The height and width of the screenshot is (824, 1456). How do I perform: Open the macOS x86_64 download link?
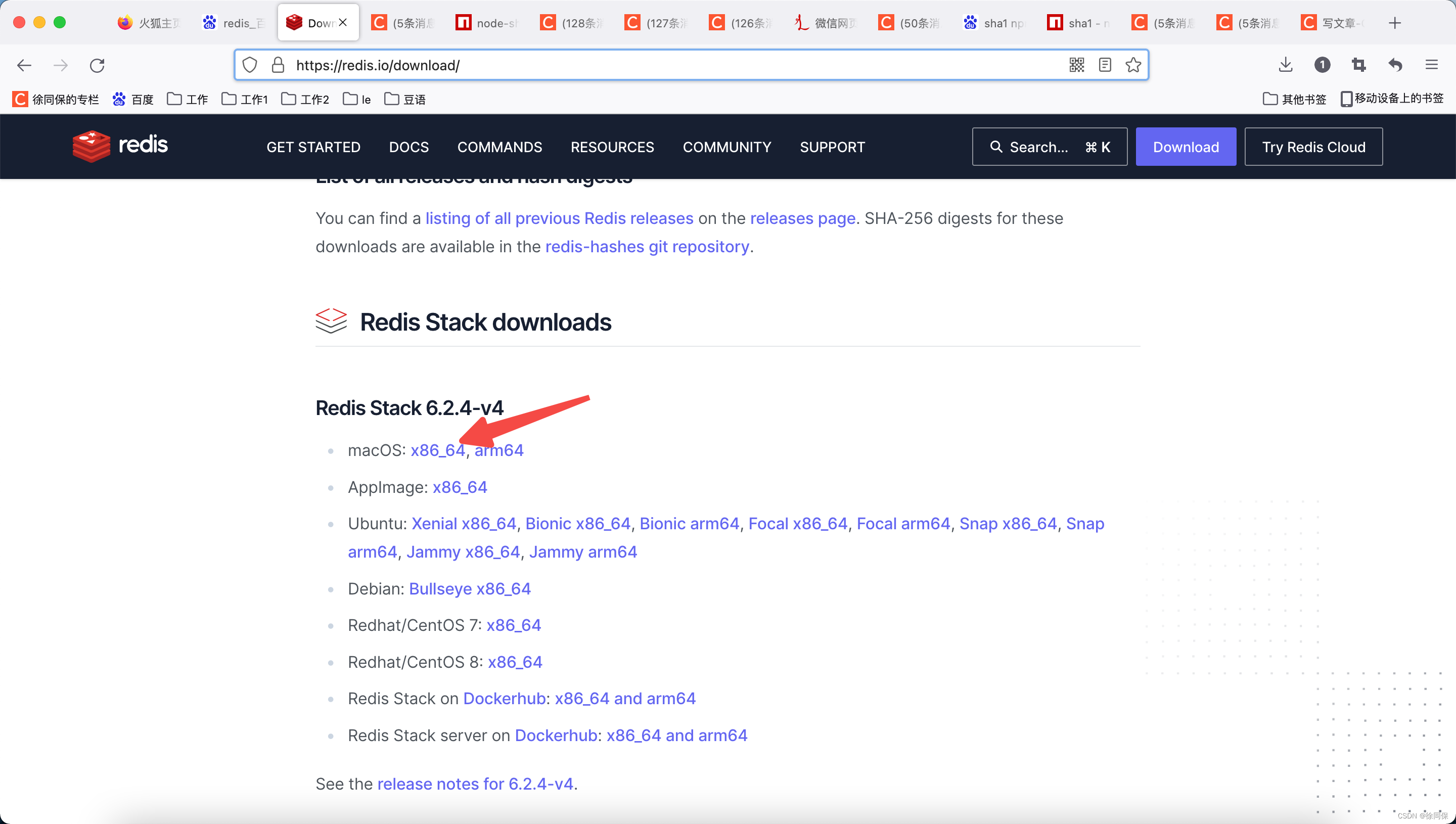pyautogui.click(x=437, y=450)
